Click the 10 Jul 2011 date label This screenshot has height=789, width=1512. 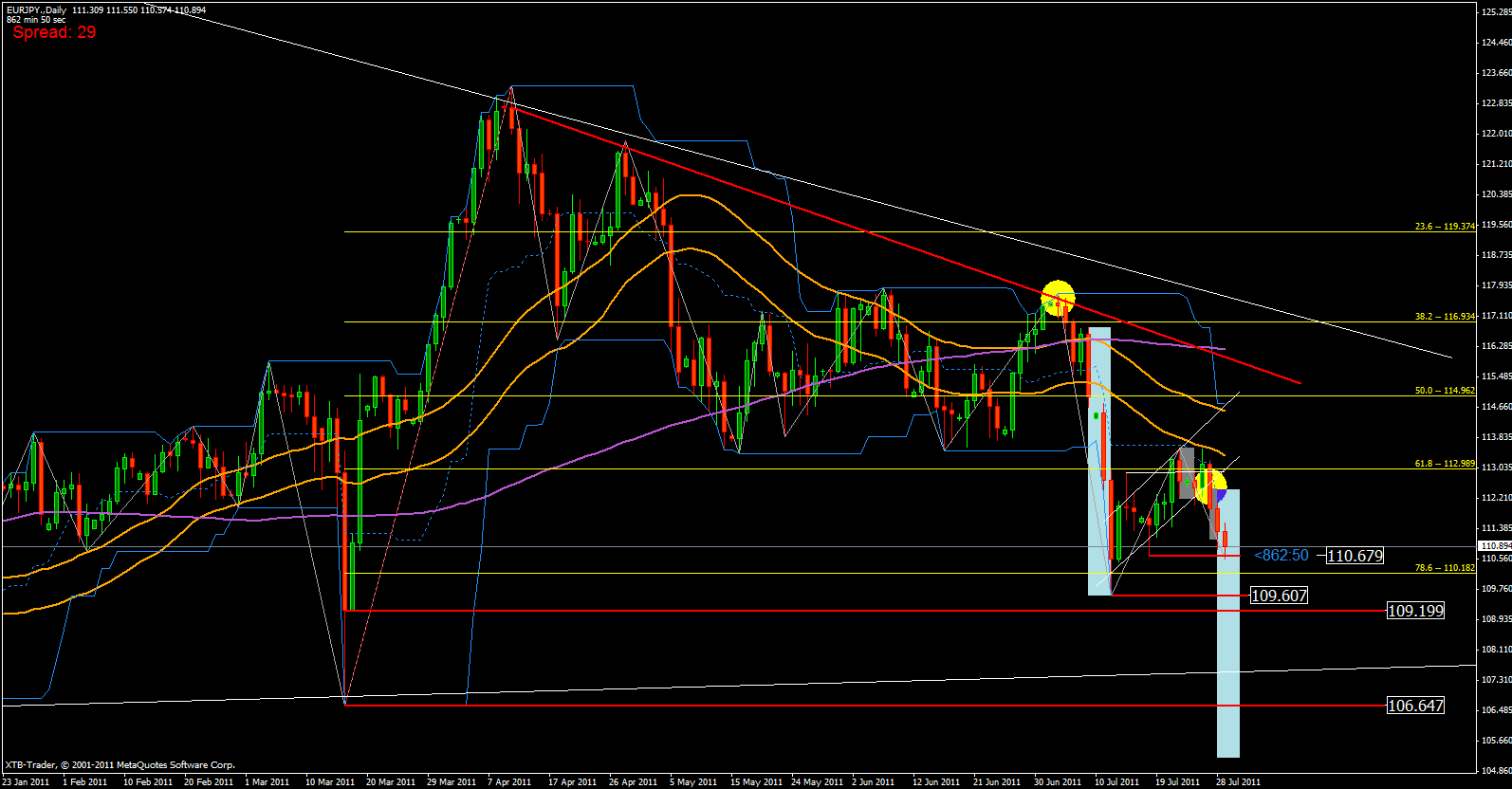click(x=1116, y=782)
